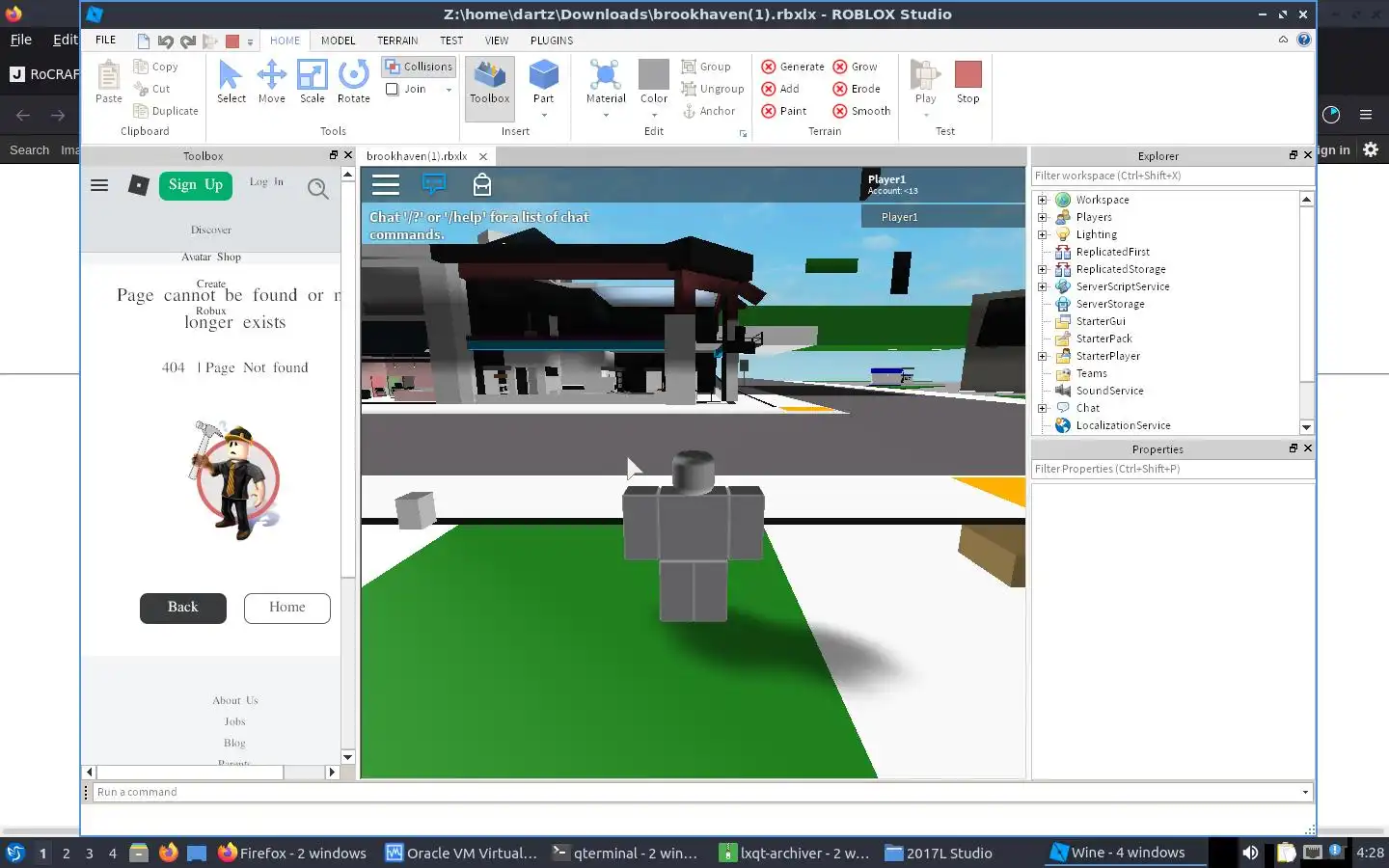Screen dimensions: 1389x868
Task: Choose terrain Grow tool
Action: tap(856, 67)
